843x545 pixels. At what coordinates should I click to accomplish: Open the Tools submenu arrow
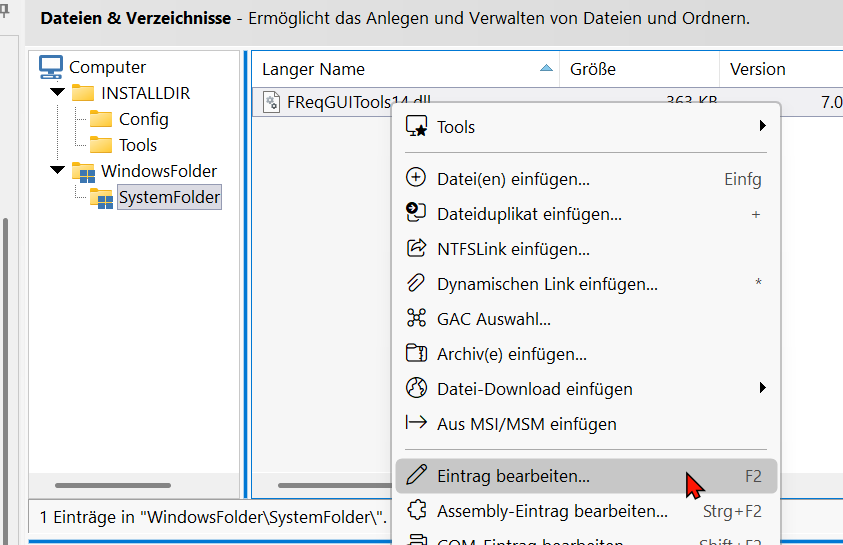pos(762,127)
